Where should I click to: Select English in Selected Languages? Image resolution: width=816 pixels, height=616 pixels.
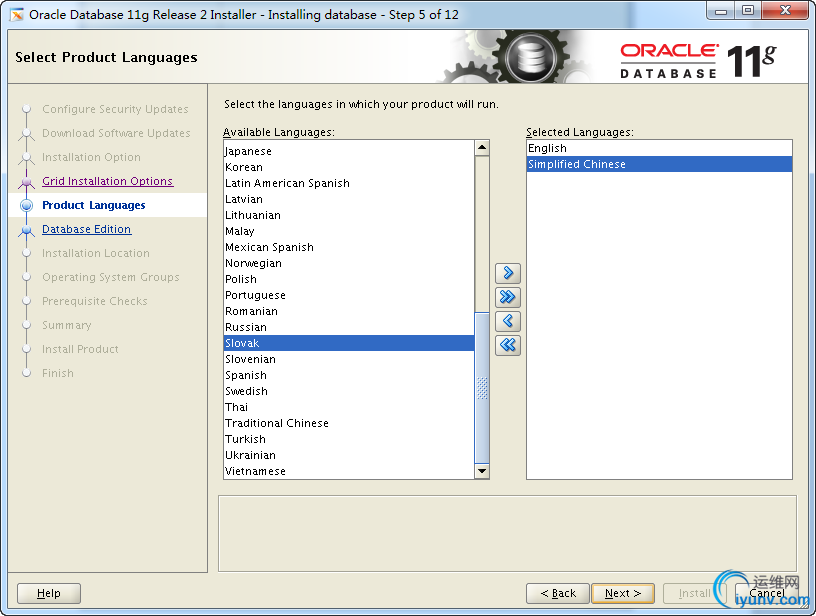pos(659,148)
